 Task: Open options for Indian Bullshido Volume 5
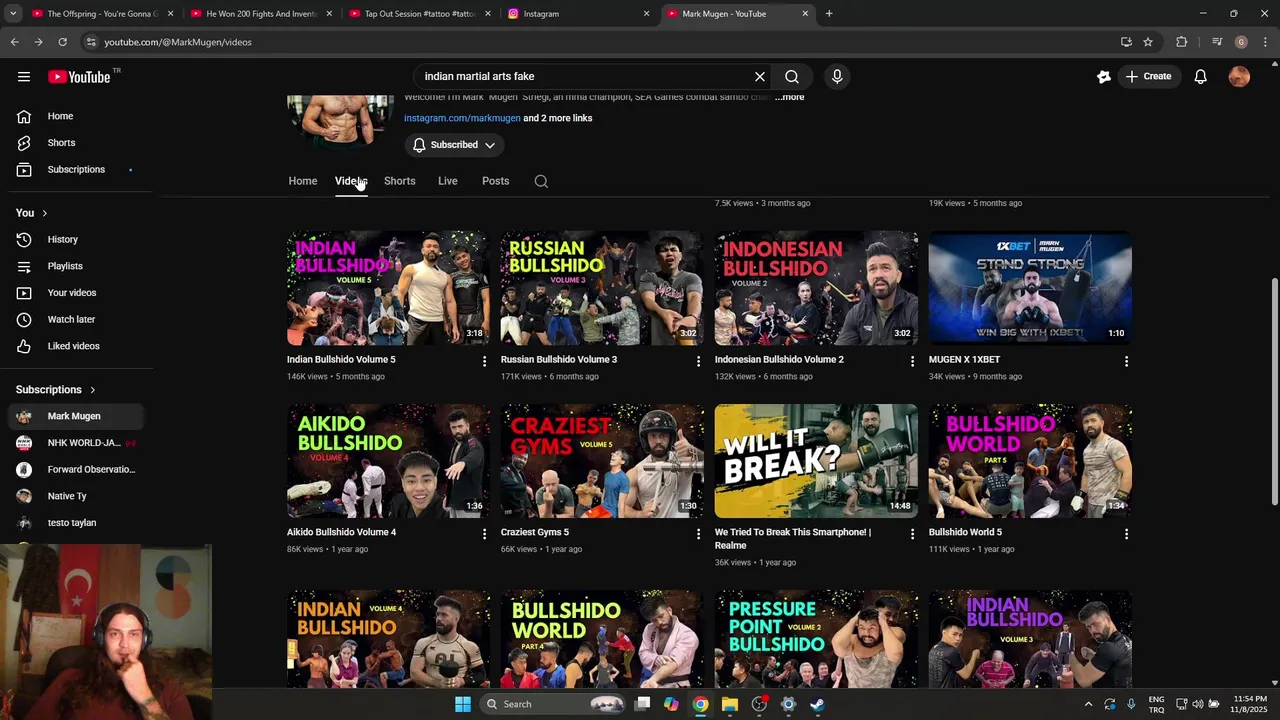(485, 361)
